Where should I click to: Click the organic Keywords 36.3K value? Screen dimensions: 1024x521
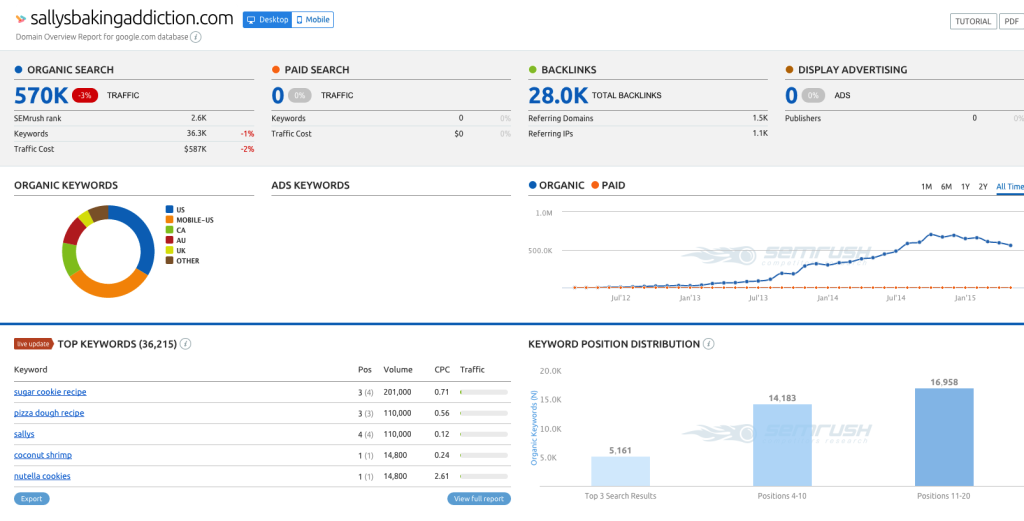[x=197, y=134]
